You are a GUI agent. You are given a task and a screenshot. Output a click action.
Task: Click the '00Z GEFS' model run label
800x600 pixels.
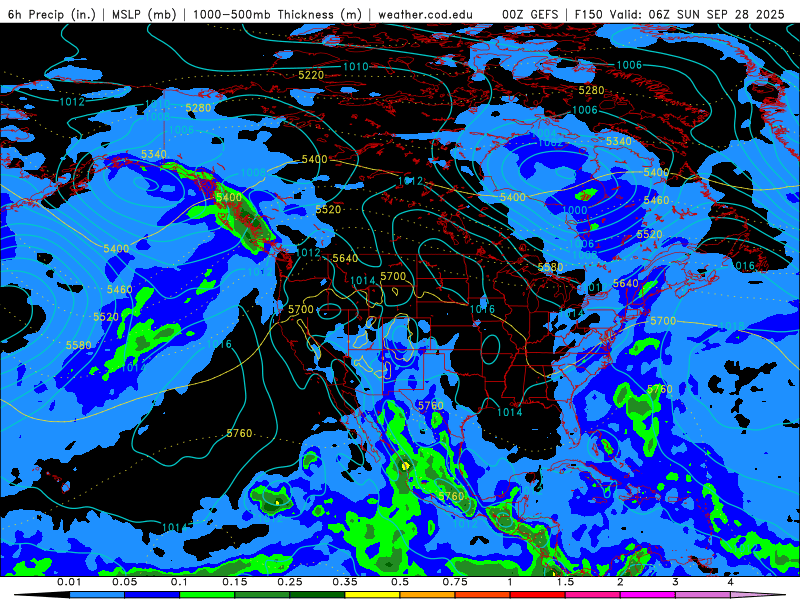pos(530,14)
